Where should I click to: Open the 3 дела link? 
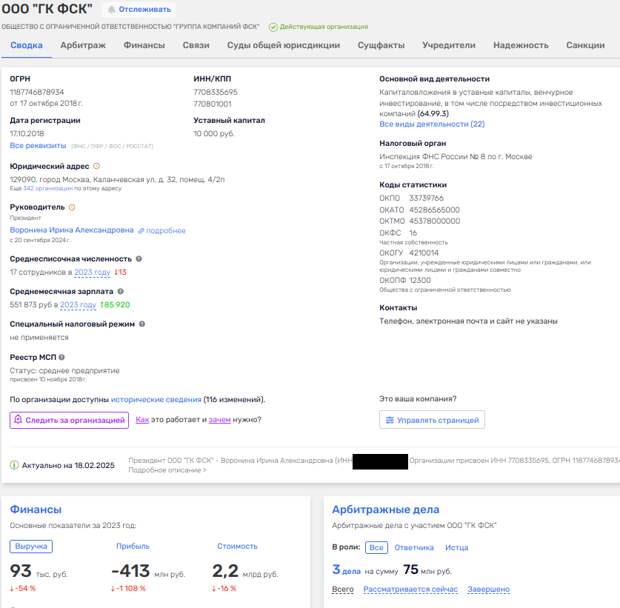(346, 570)
